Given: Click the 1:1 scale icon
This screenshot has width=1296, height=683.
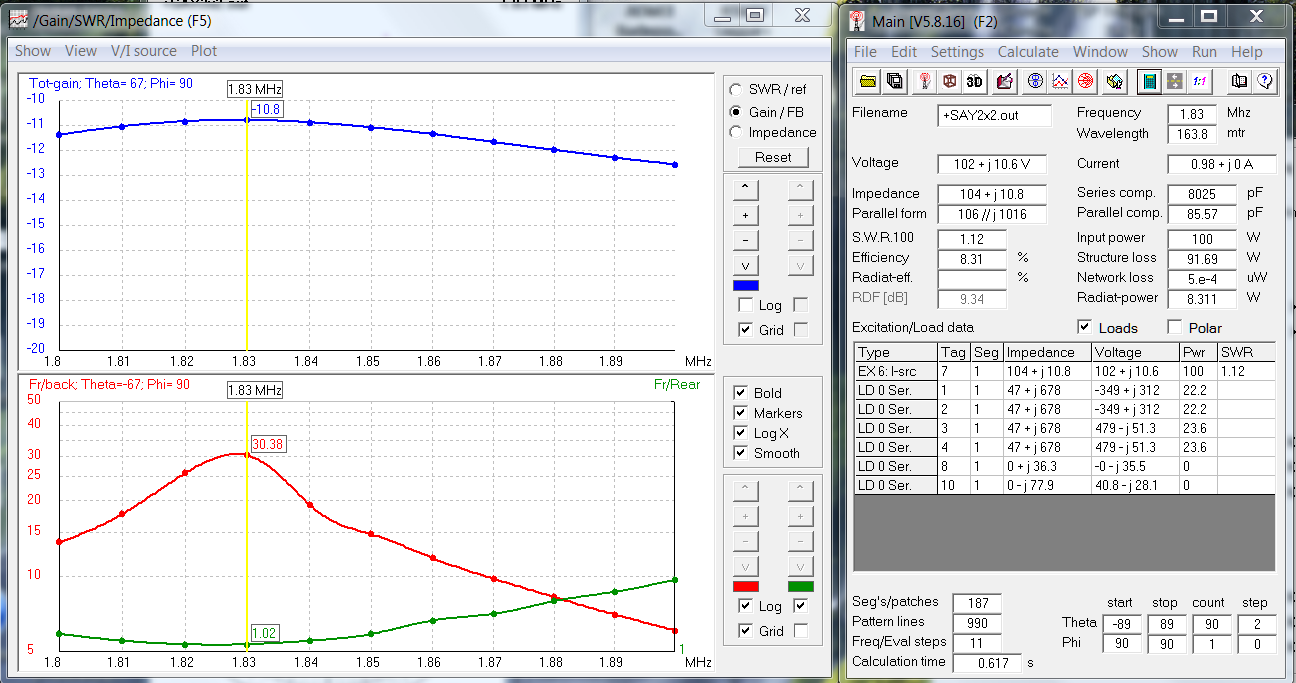Looking at the screenshot, I should click(1199, 81).
